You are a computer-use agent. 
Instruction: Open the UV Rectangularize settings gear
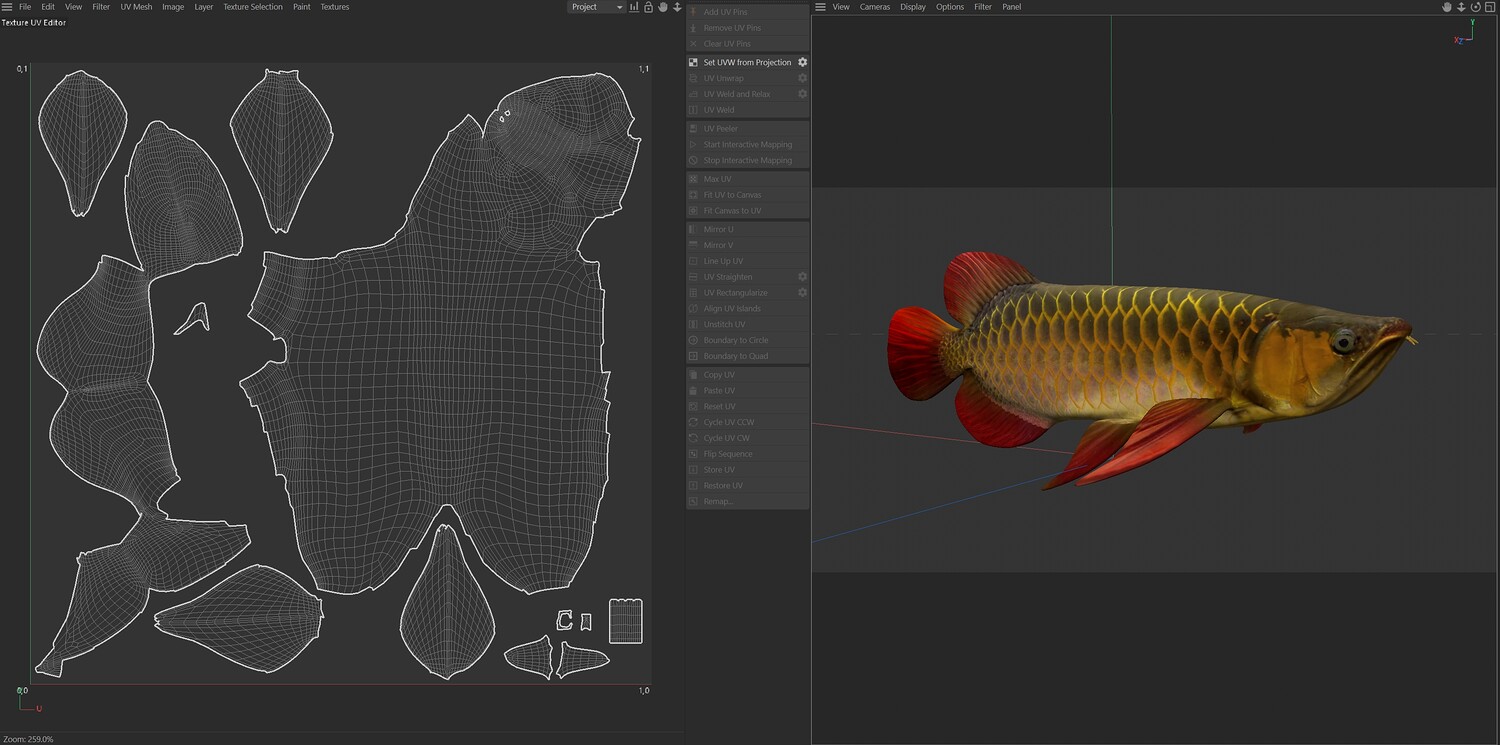(802, 293)
